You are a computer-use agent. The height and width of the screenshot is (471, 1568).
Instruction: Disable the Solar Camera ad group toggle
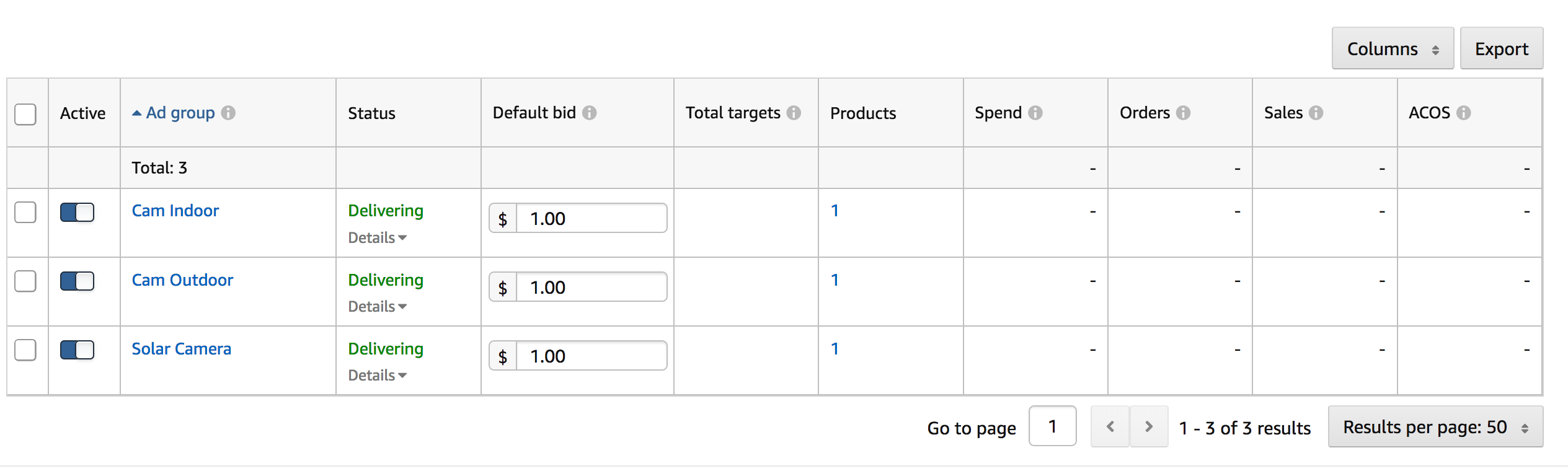(76, 350)
